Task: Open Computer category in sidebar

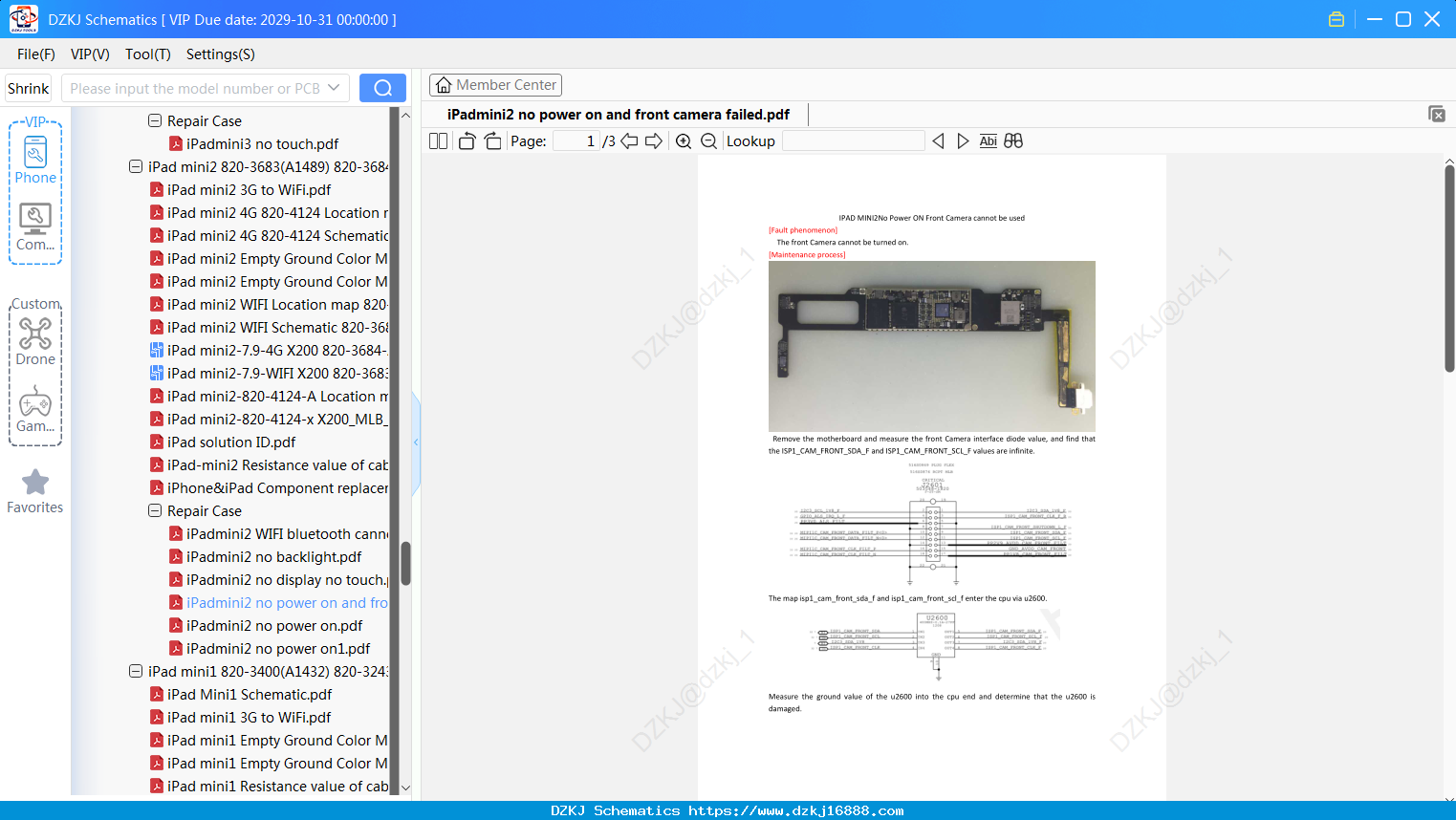Action: [x=35, y=227]
